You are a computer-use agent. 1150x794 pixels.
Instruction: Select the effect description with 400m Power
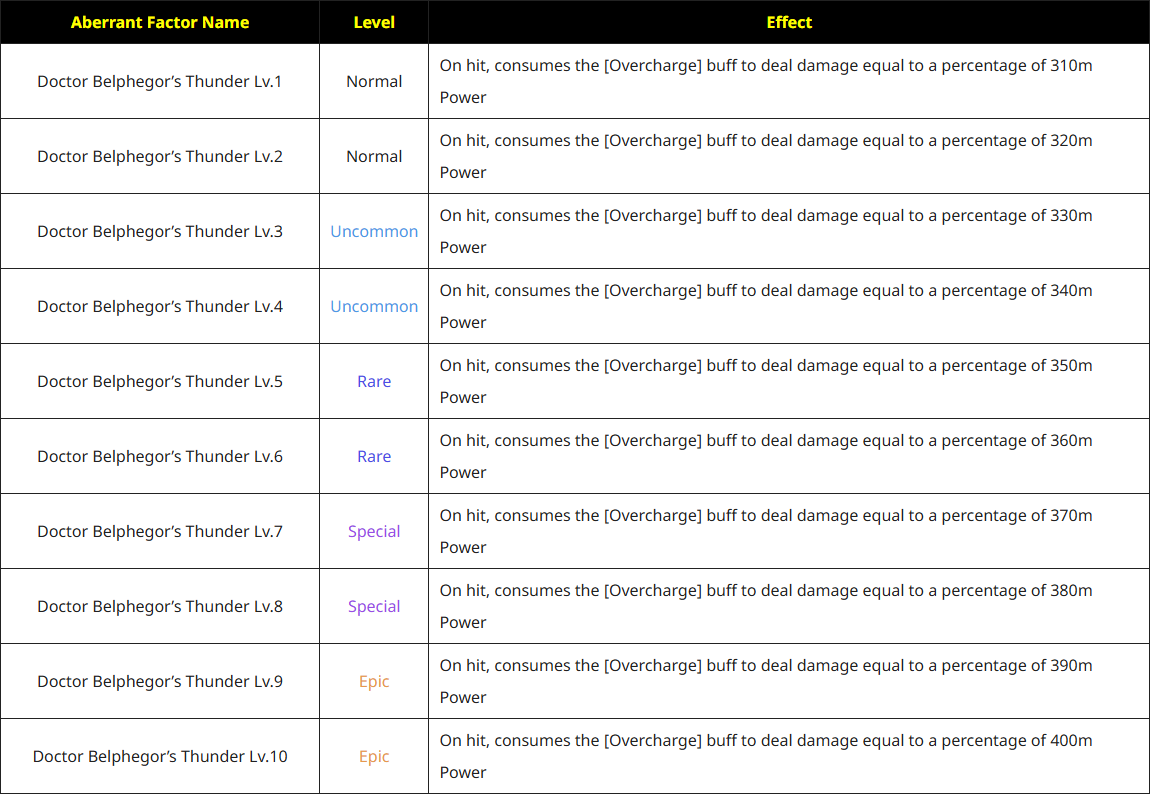766,756
